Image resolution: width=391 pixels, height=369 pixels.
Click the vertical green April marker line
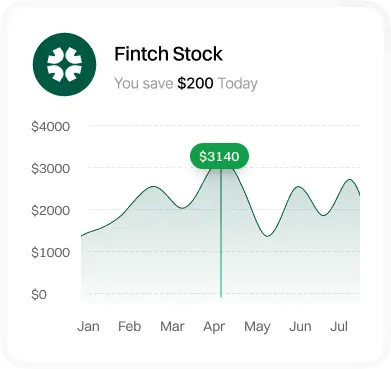pyautogui.click(x=221, y=233)
